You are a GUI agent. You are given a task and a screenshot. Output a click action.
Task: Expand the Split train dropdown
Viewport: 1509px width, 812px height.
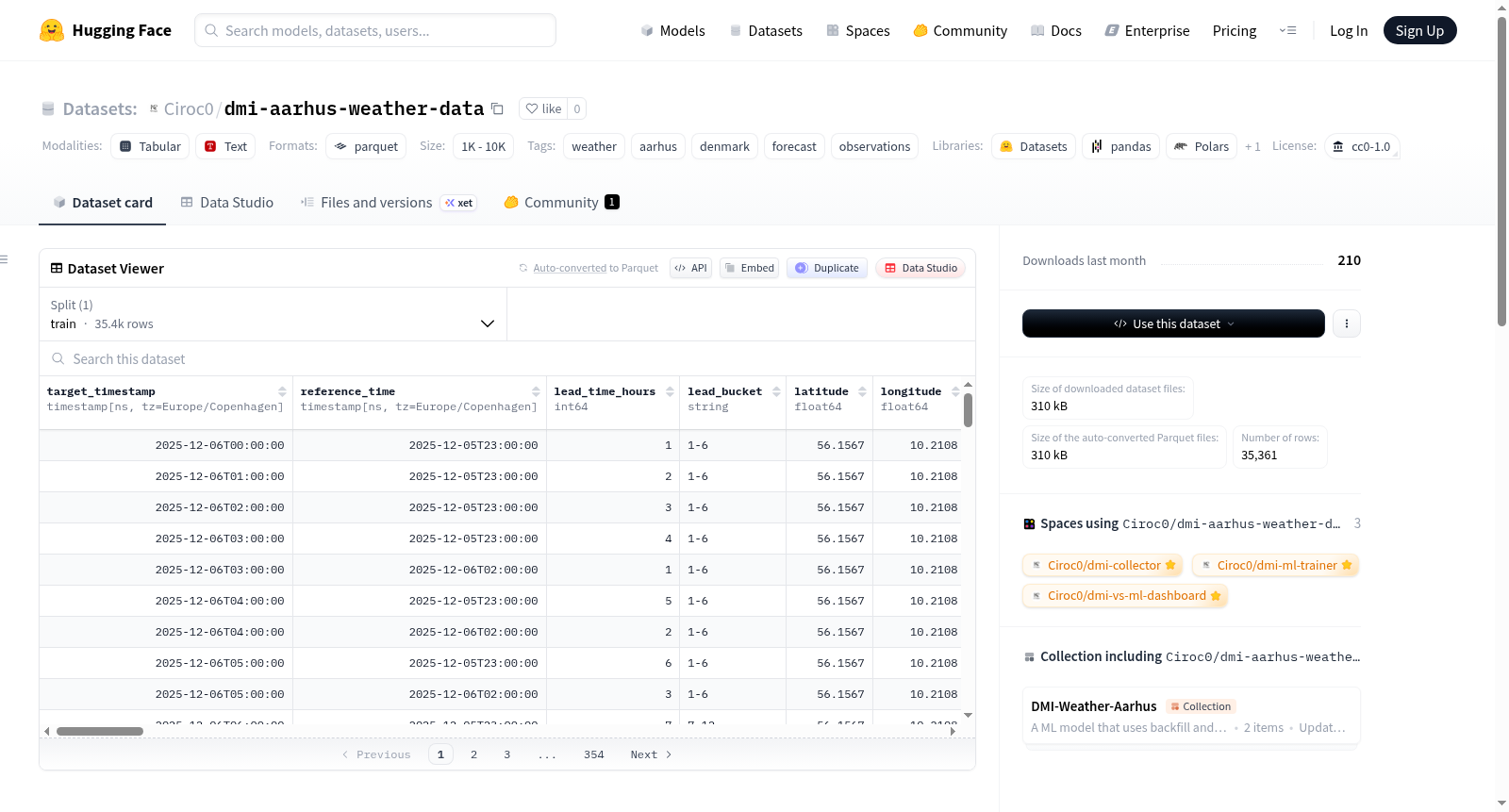coord(273,314)
